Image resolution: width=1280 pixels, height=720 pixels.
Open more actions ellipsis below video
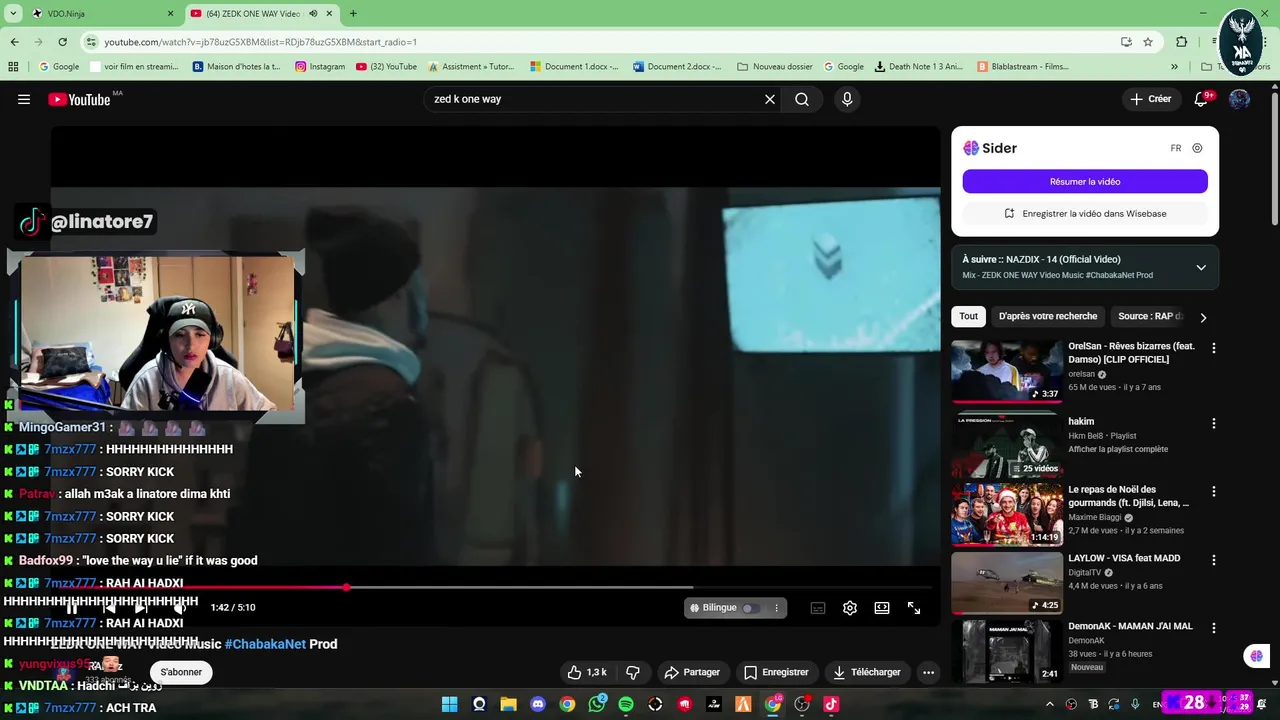[x=928, y=672]
